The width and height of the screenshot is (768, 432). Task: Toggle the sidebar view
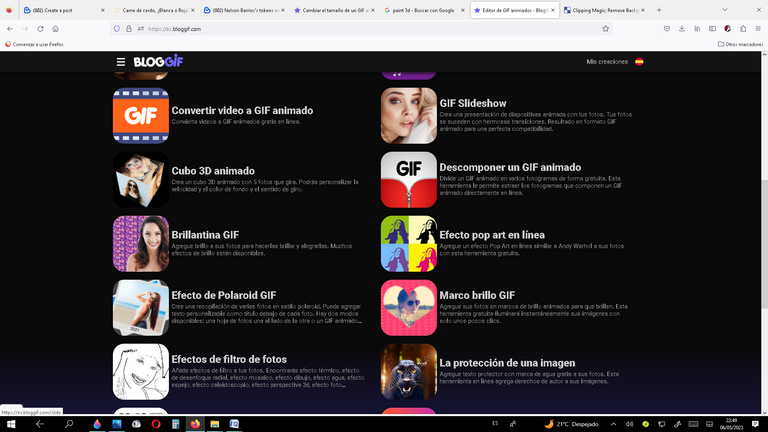click(x=712, y=29)
